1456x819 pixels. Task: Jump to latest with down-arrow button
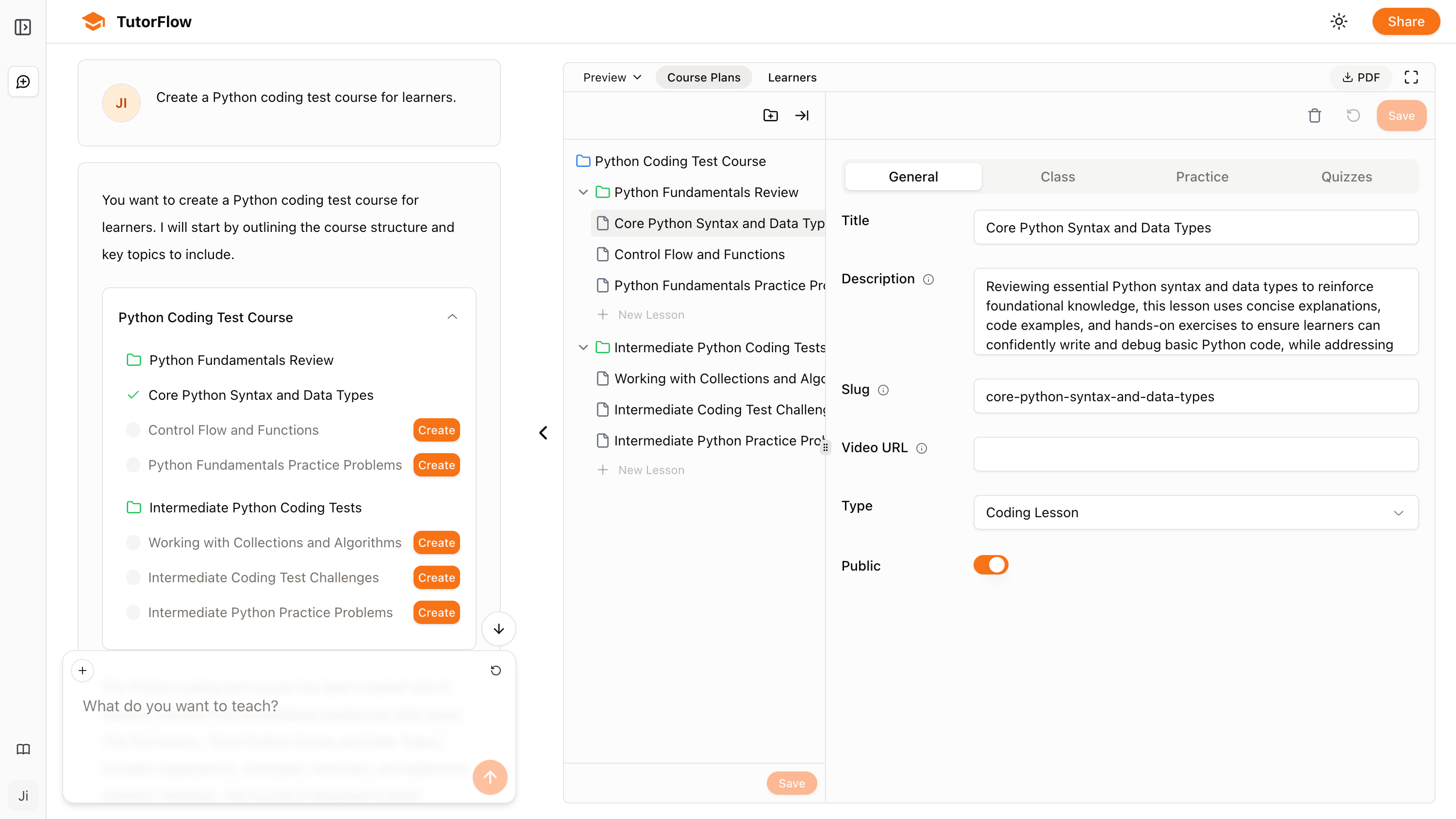(498, 628)
